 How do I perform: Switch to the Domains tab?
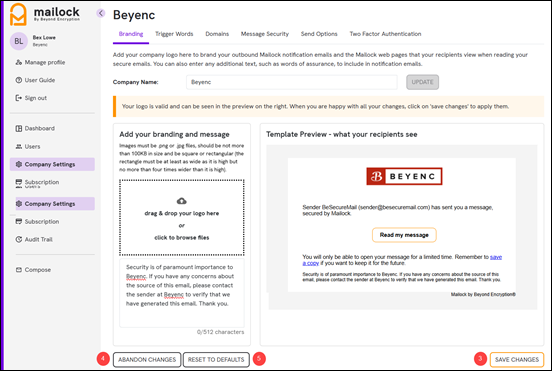(x=217, y=34)
